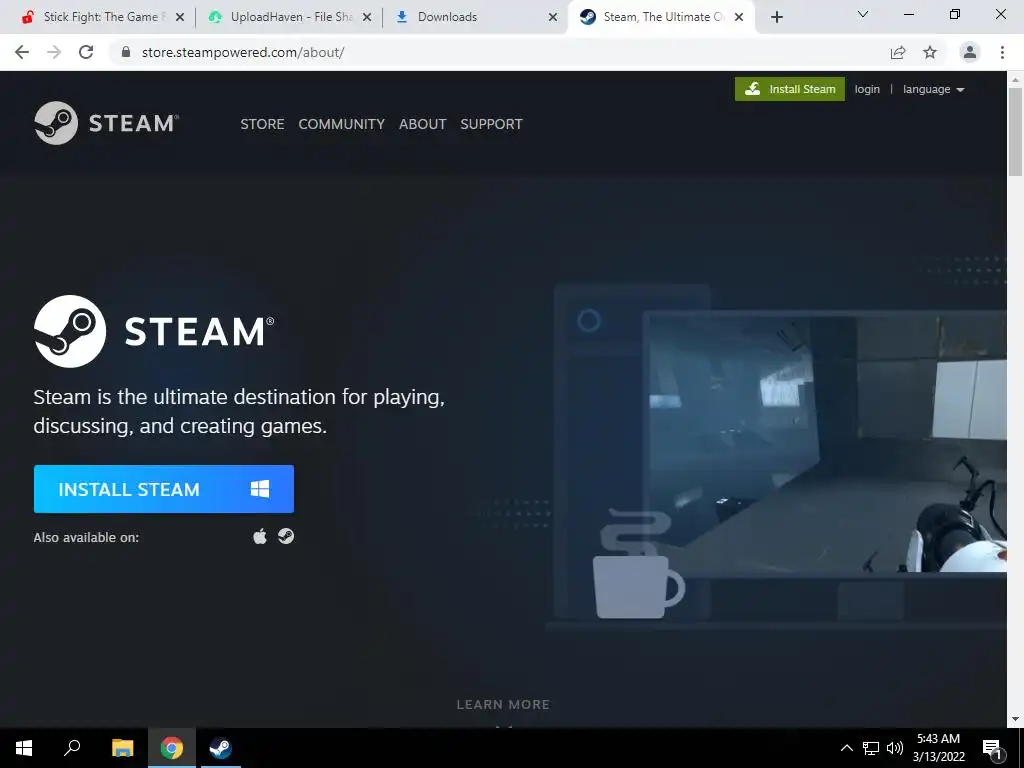This screenshot has height=768, width=1024.
Task: Click the green Install Steam header button
Action: 790,89
